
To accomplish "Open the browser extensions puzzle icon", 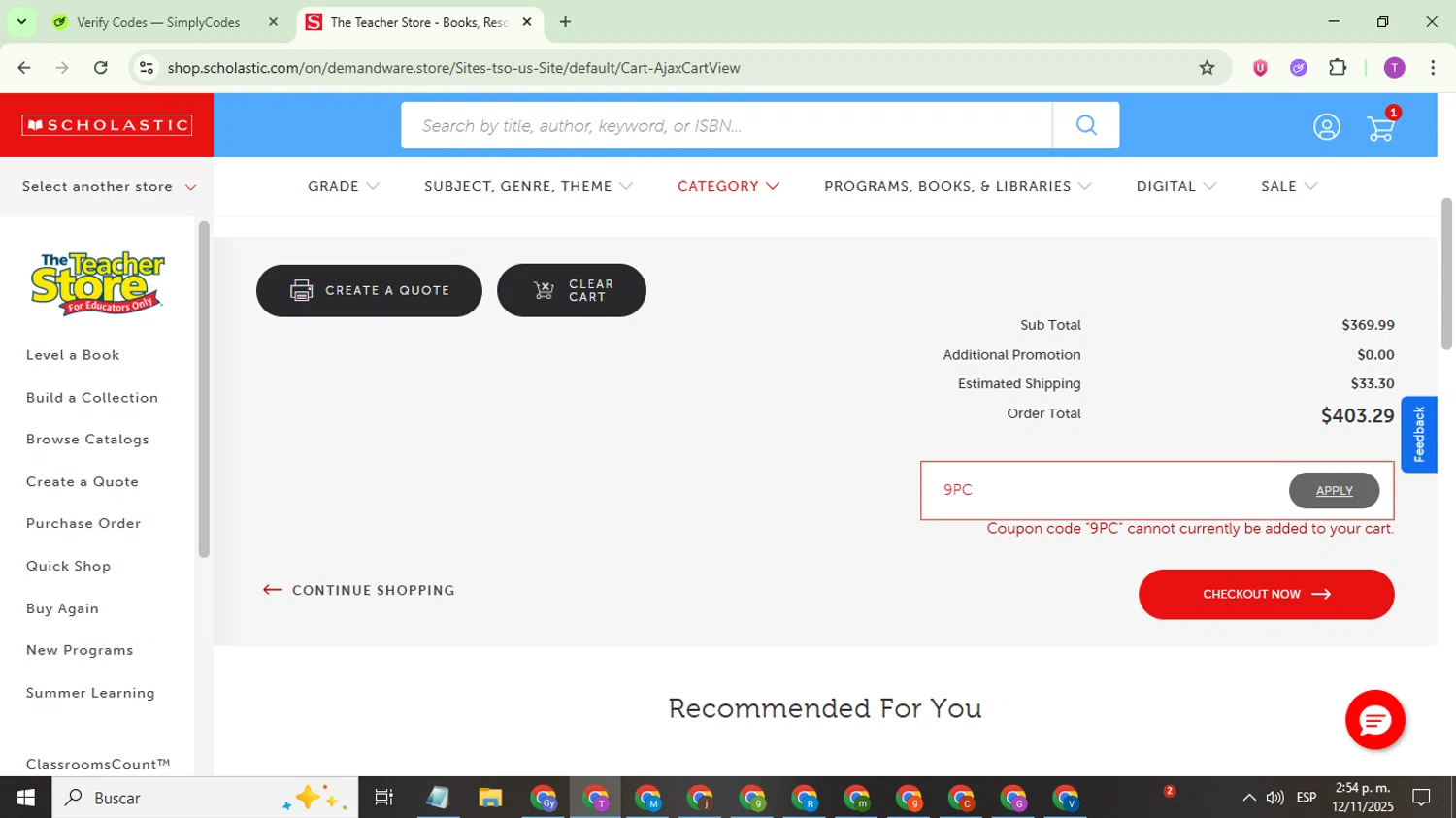I will tap(1338, 68).
